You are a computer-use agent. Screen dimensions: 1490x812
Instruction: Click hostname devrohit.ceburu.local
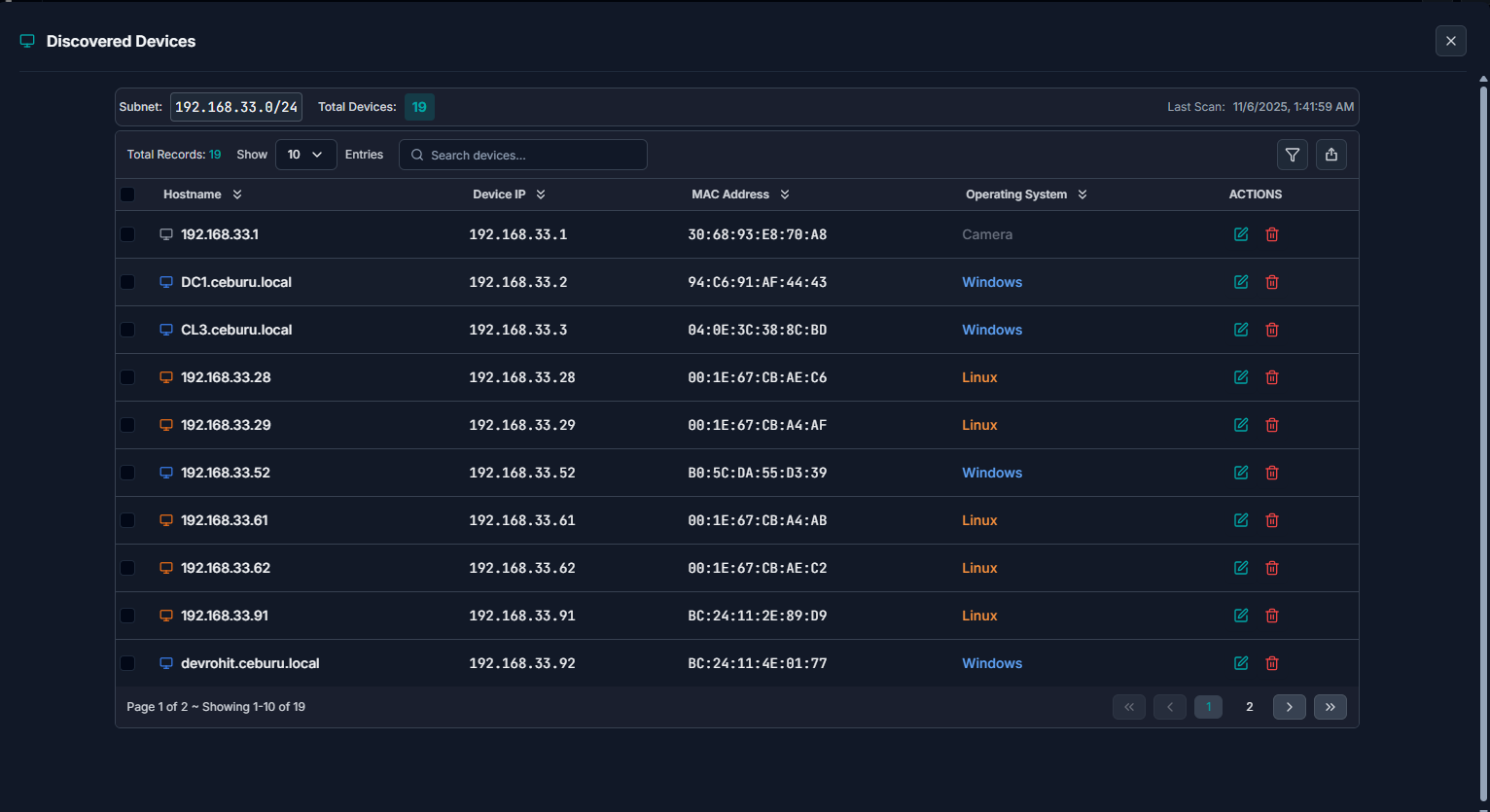(250, 663)
